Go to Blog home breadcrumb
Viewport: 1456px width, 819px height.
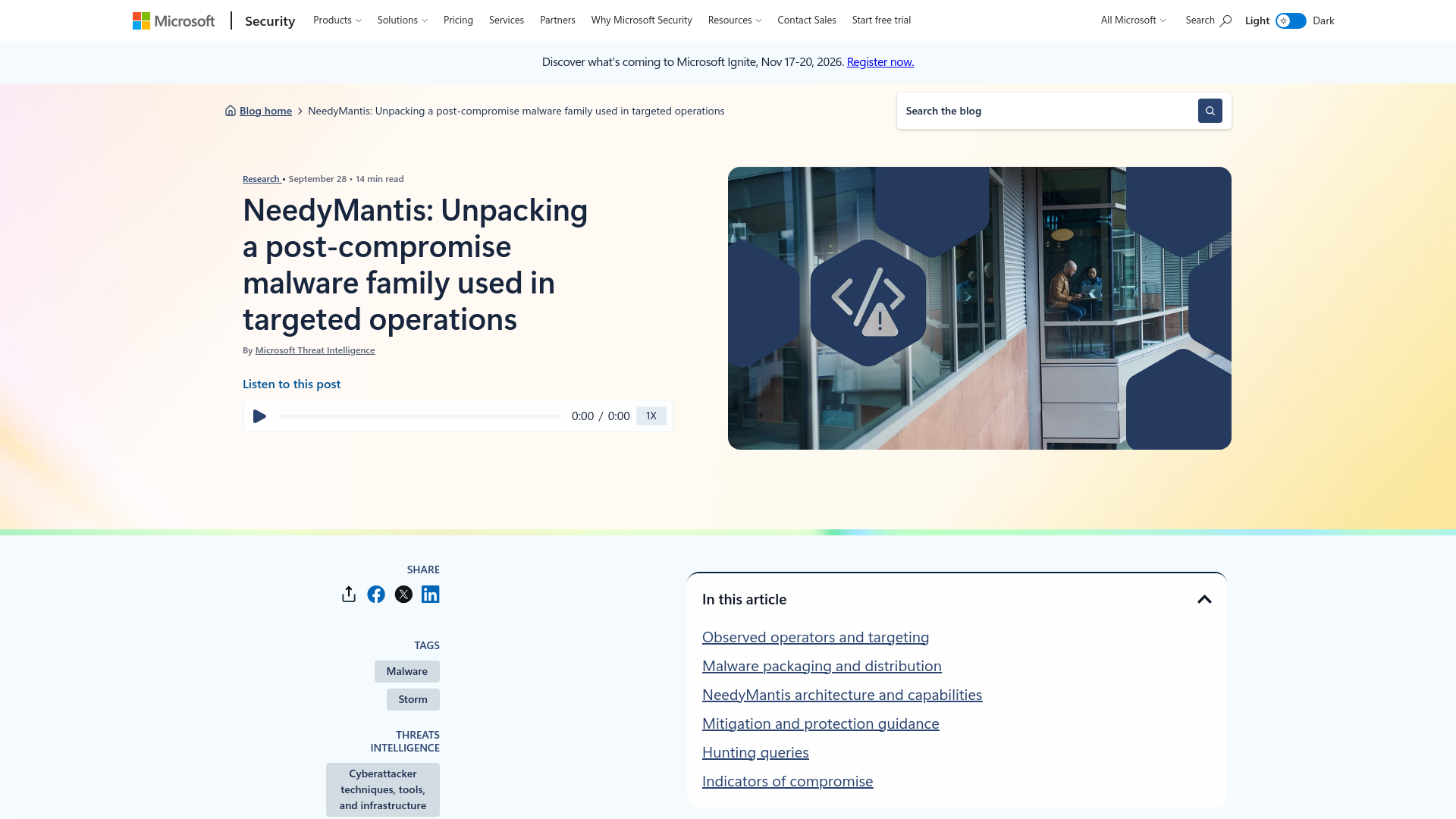265,111
